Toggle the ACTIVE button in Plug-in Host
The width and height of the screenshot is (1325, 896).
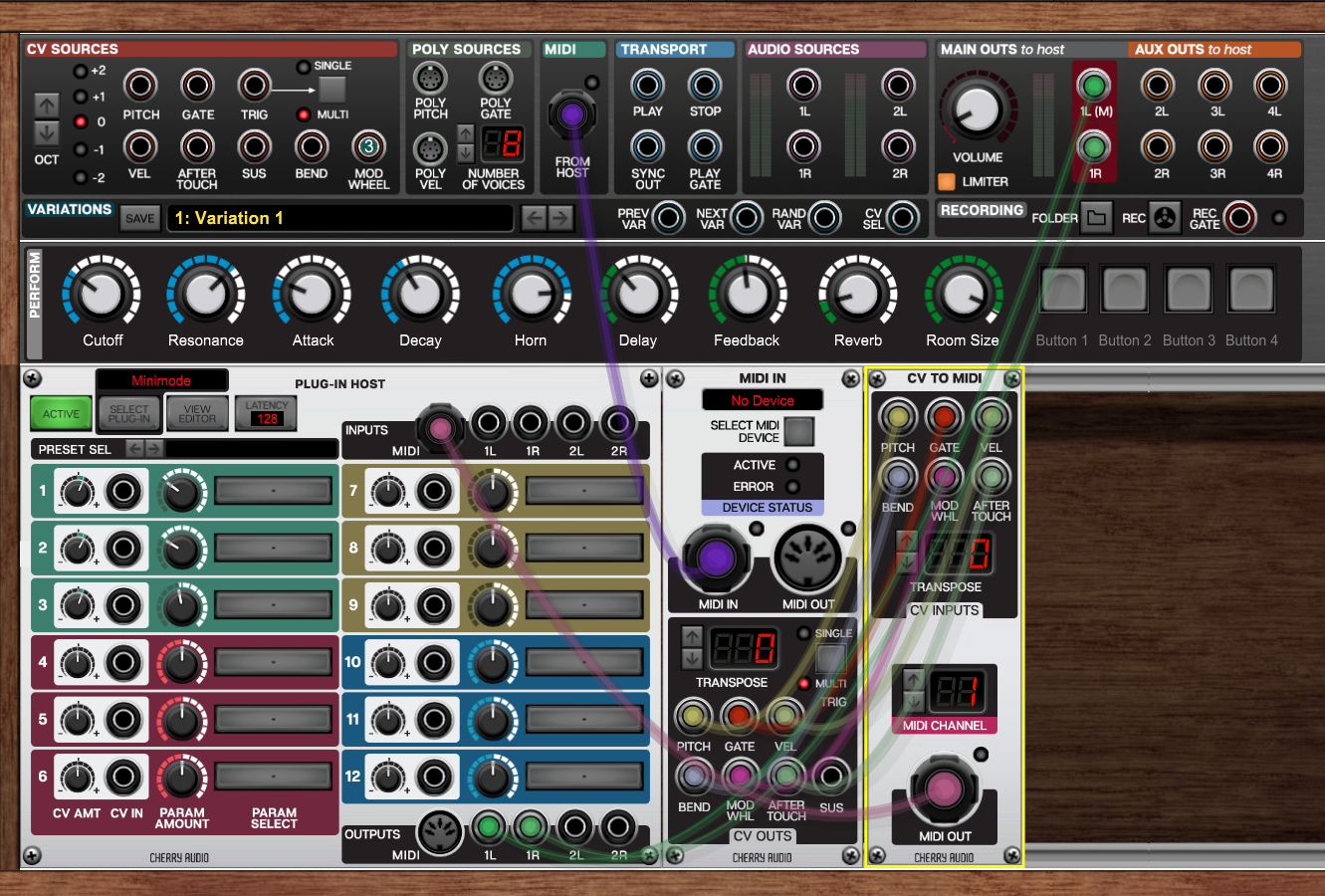tap(61, 414)
